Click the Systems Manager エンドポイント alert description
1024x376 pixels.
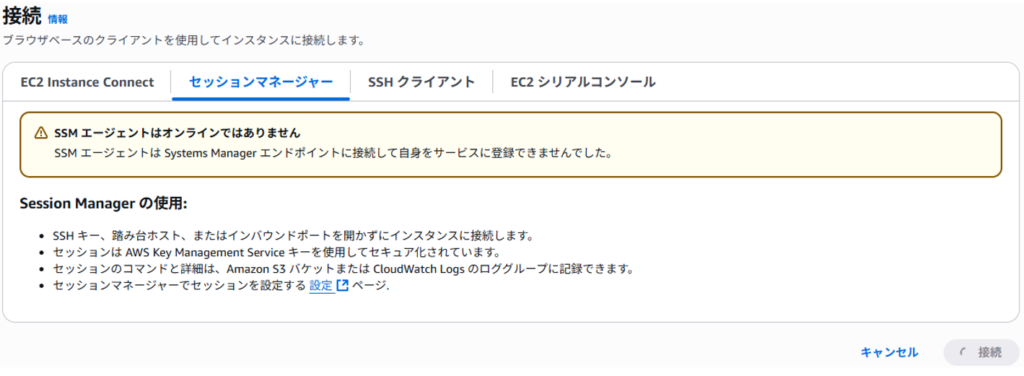[x=333, y=155]
